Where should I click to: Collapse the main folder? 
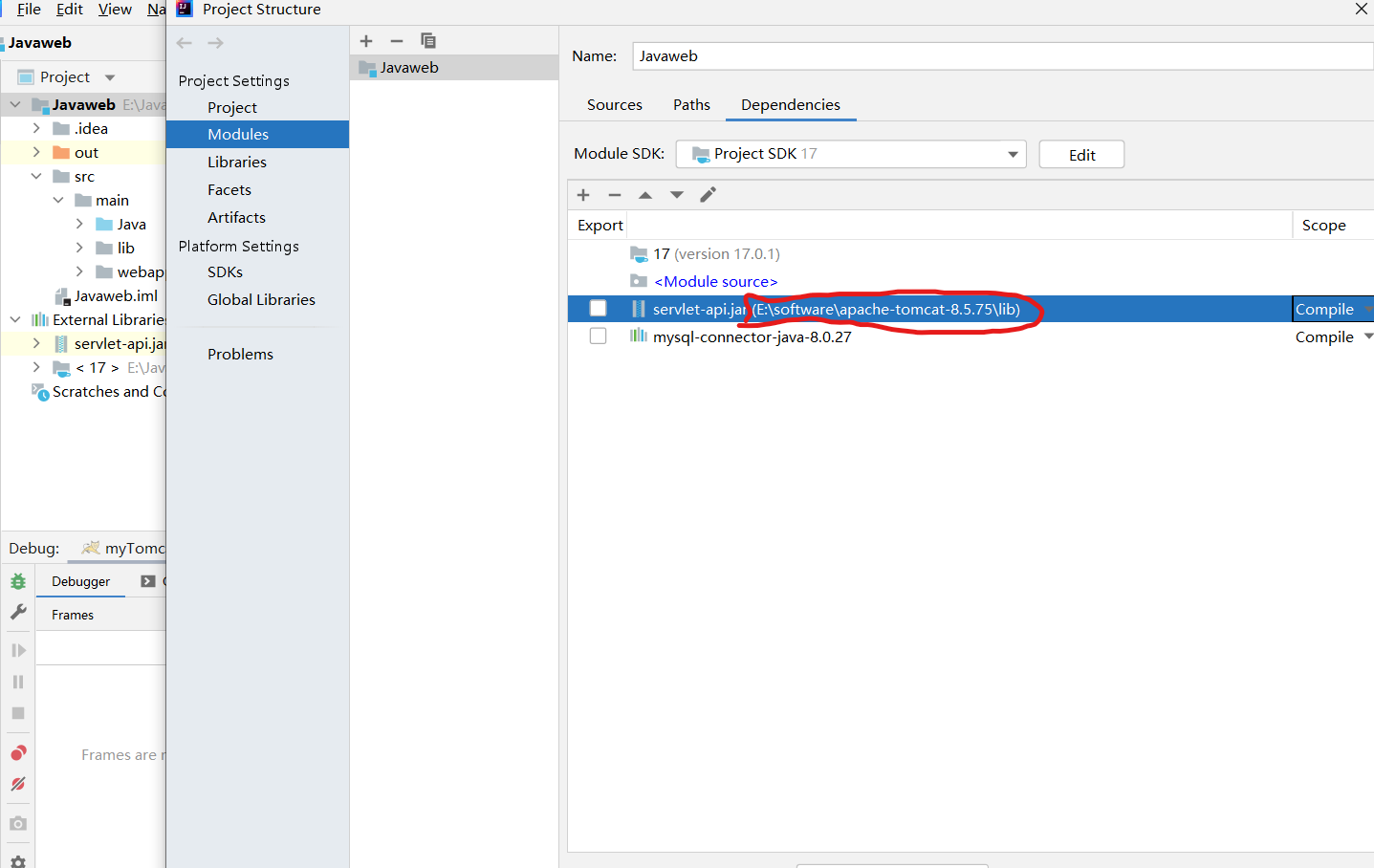click(x=58, y=200)
